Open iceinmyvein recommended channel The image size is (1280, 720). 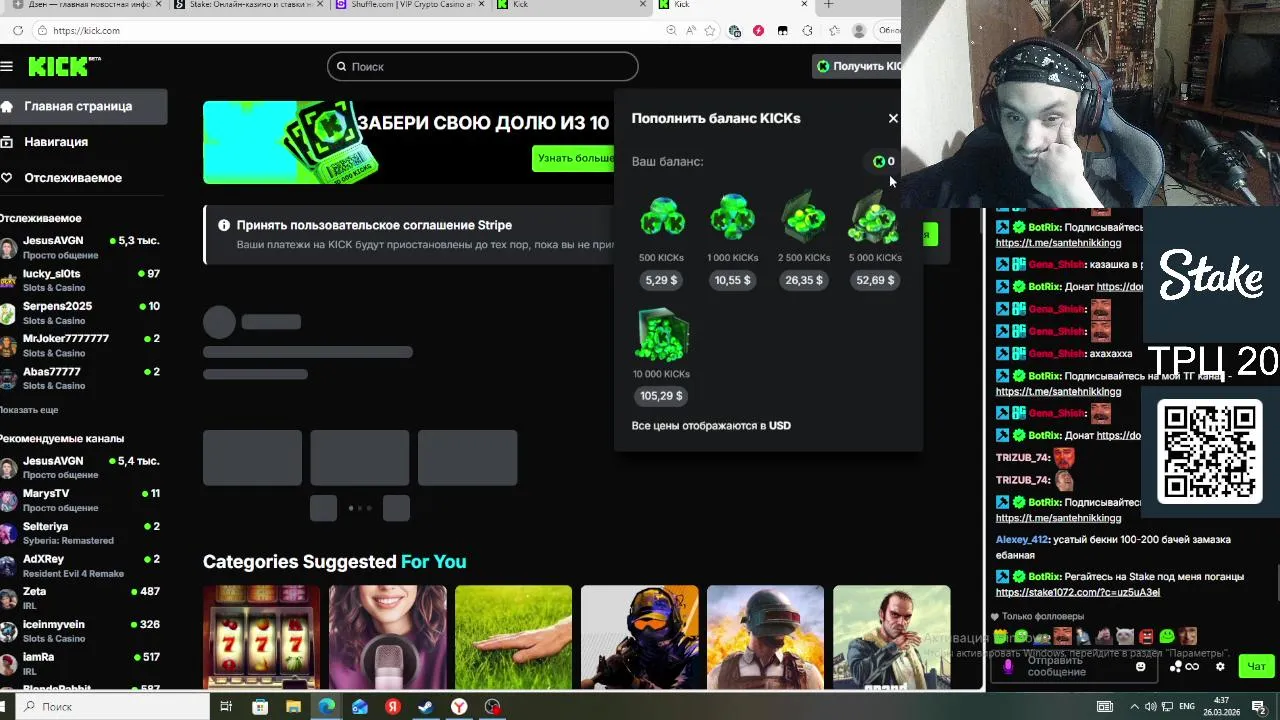[x=80, y=631]
